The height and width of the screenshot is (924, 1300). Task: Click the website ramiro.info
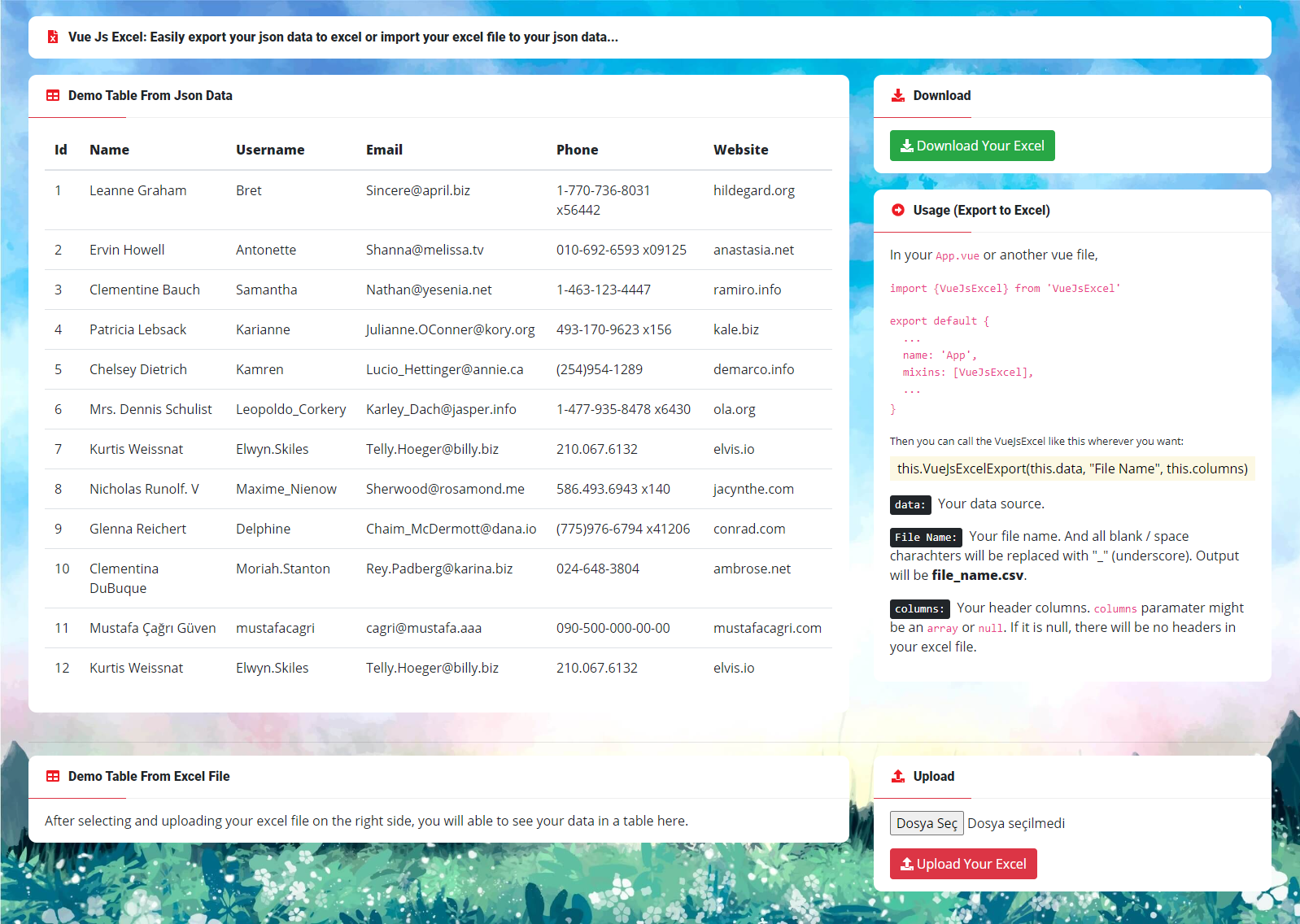click(x=747, y=290)
